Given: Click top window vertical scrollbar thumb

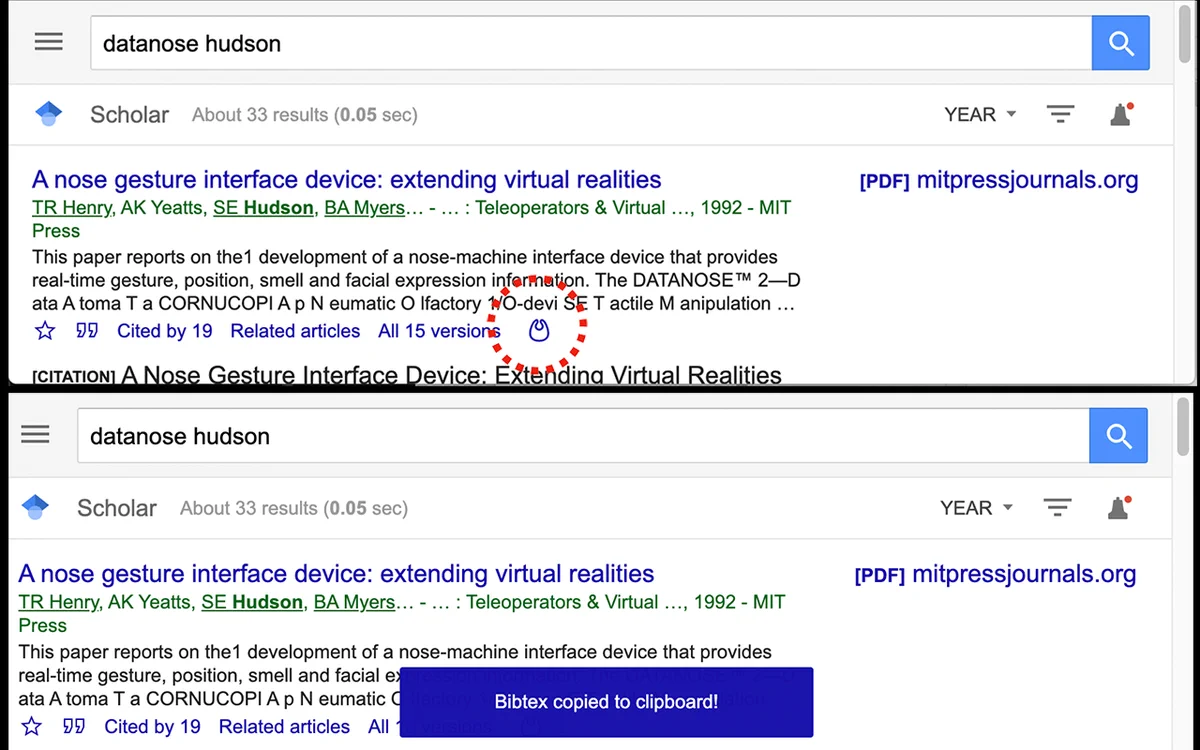Looking at the screenshot, I should coord(1185,33).
